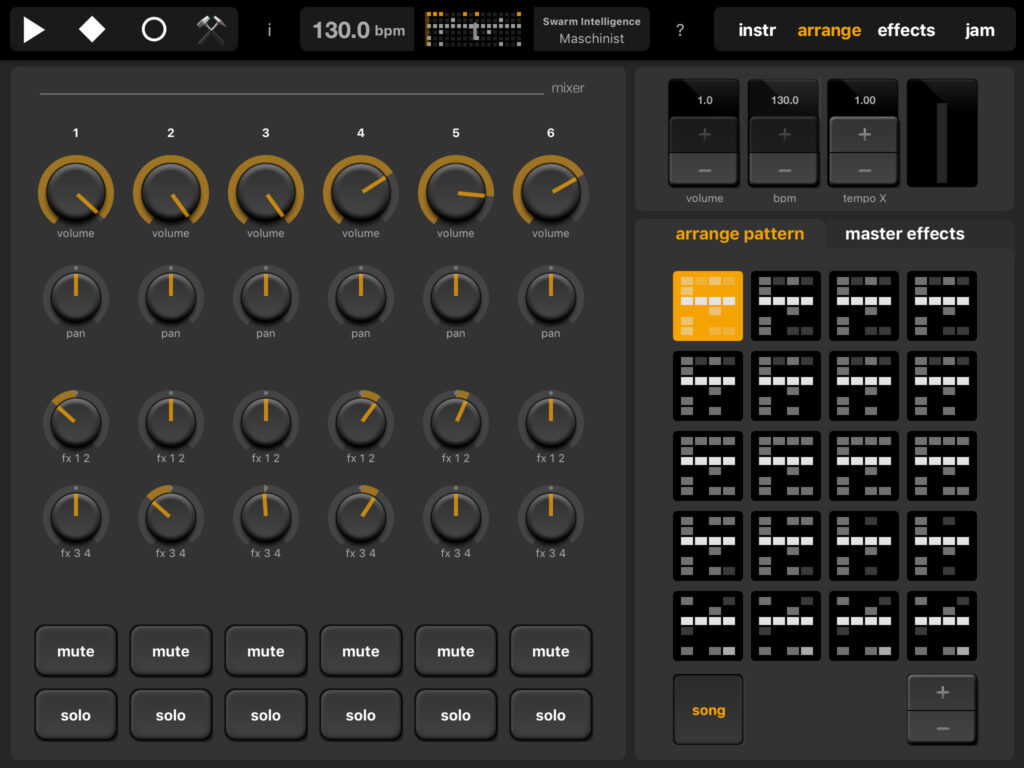Increase master volume with plus button

(704, 134)
